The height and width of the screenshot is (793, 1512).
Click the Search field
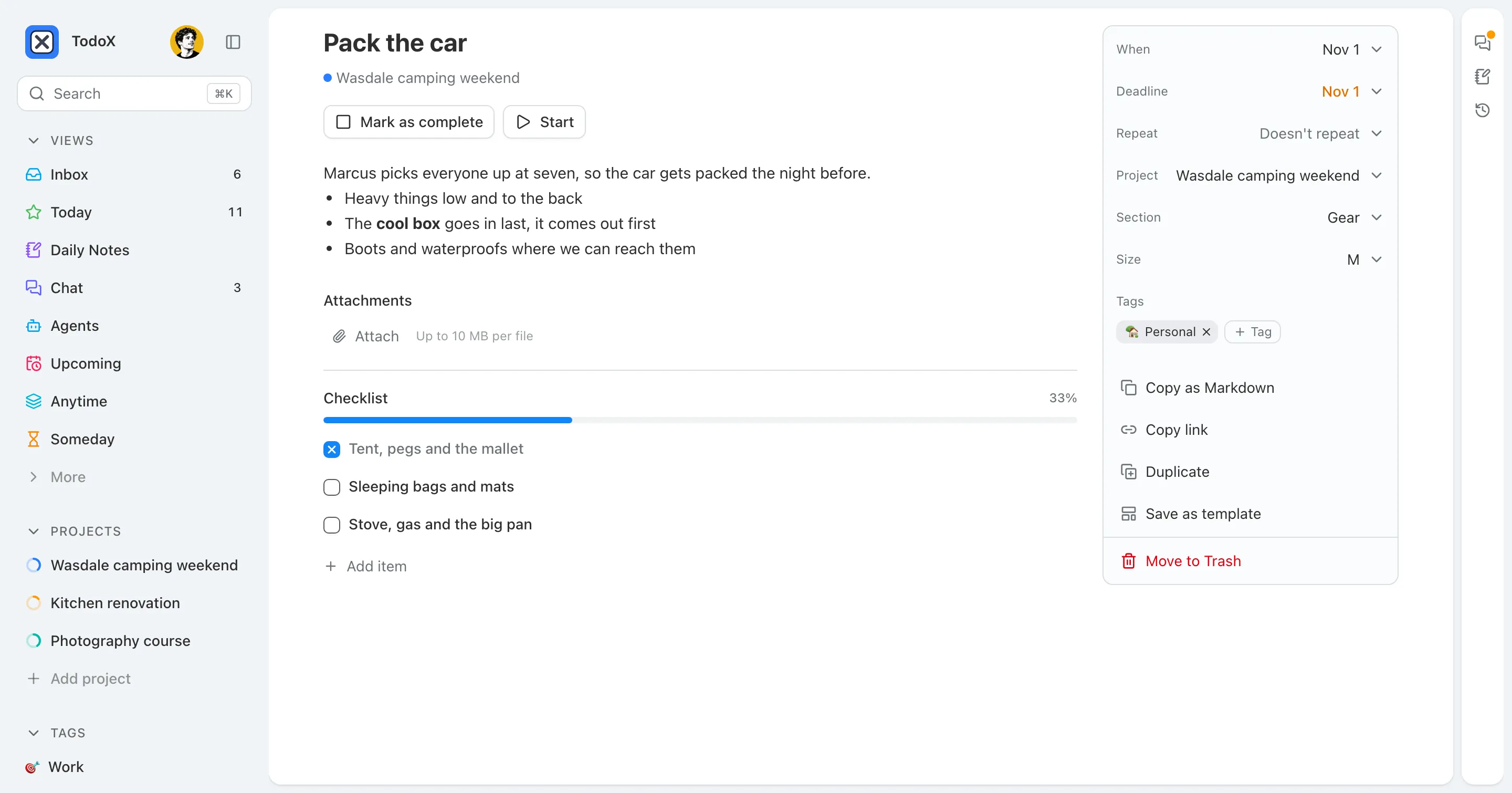134,93
